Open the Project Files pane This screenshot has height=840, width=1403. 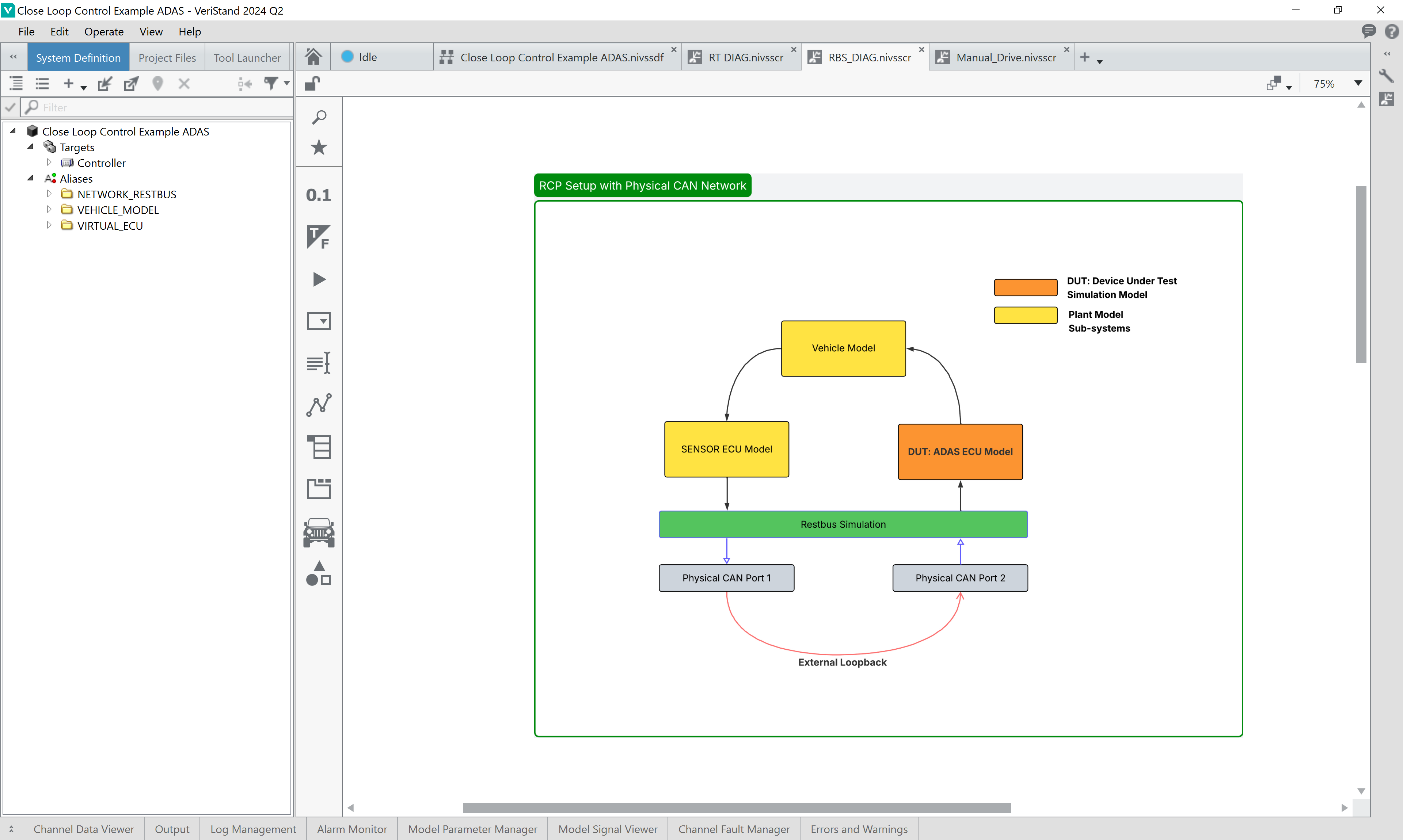click(x=167, y=58)
